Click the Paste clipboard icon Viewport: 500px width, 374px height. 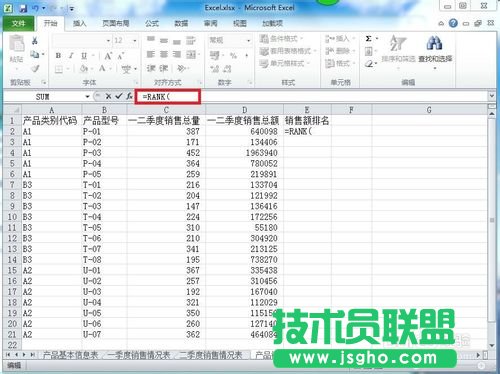click(x=17, y=44)
